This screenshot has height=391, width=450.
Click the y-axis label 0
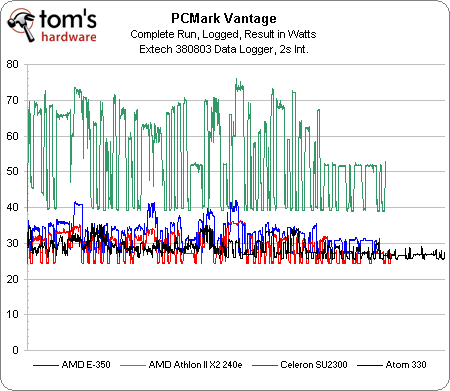[x=15, y=350]
